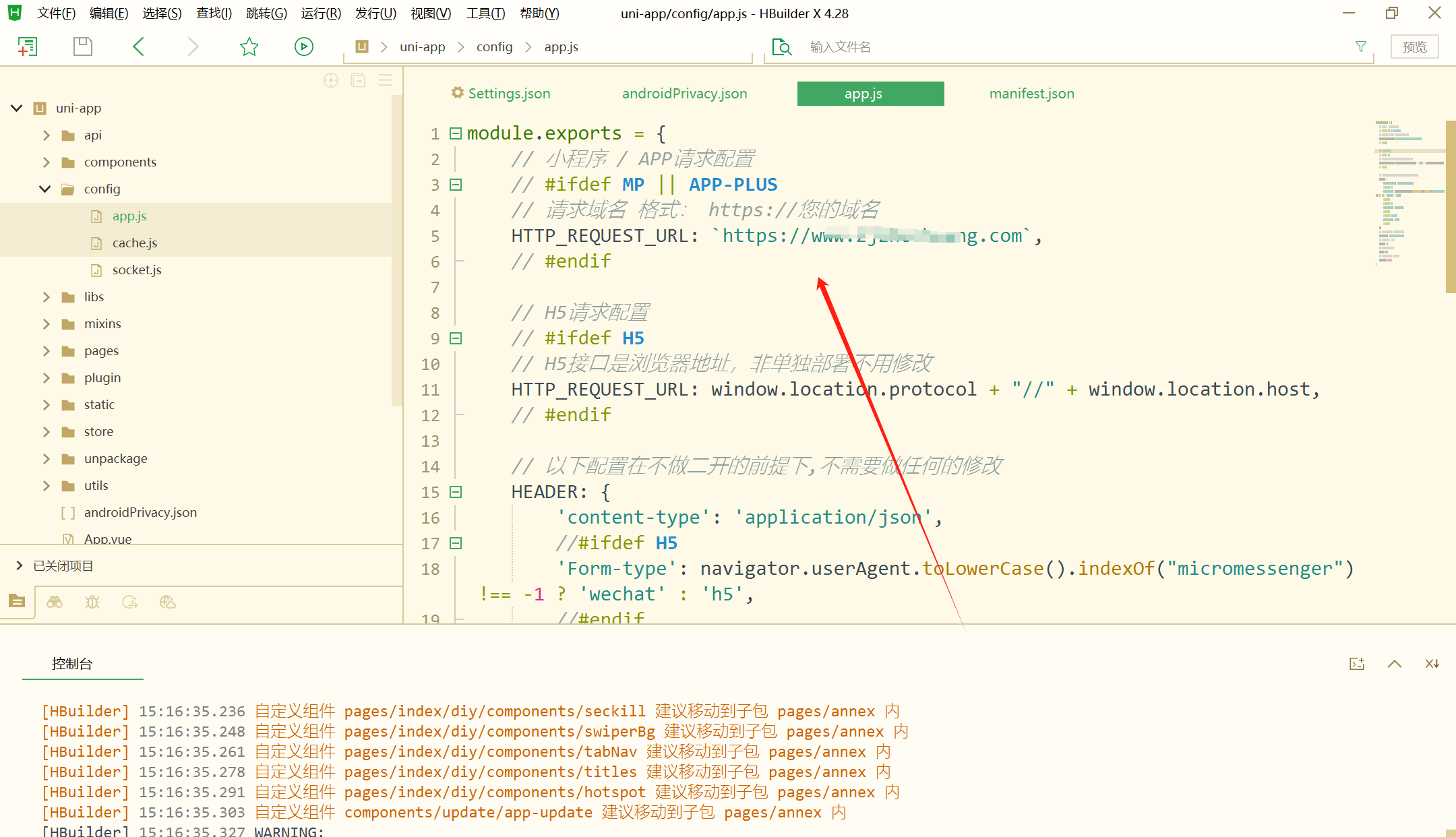Open the 视图(V) menu
This screenshot has width=1456, height=837.
[431, 13]
